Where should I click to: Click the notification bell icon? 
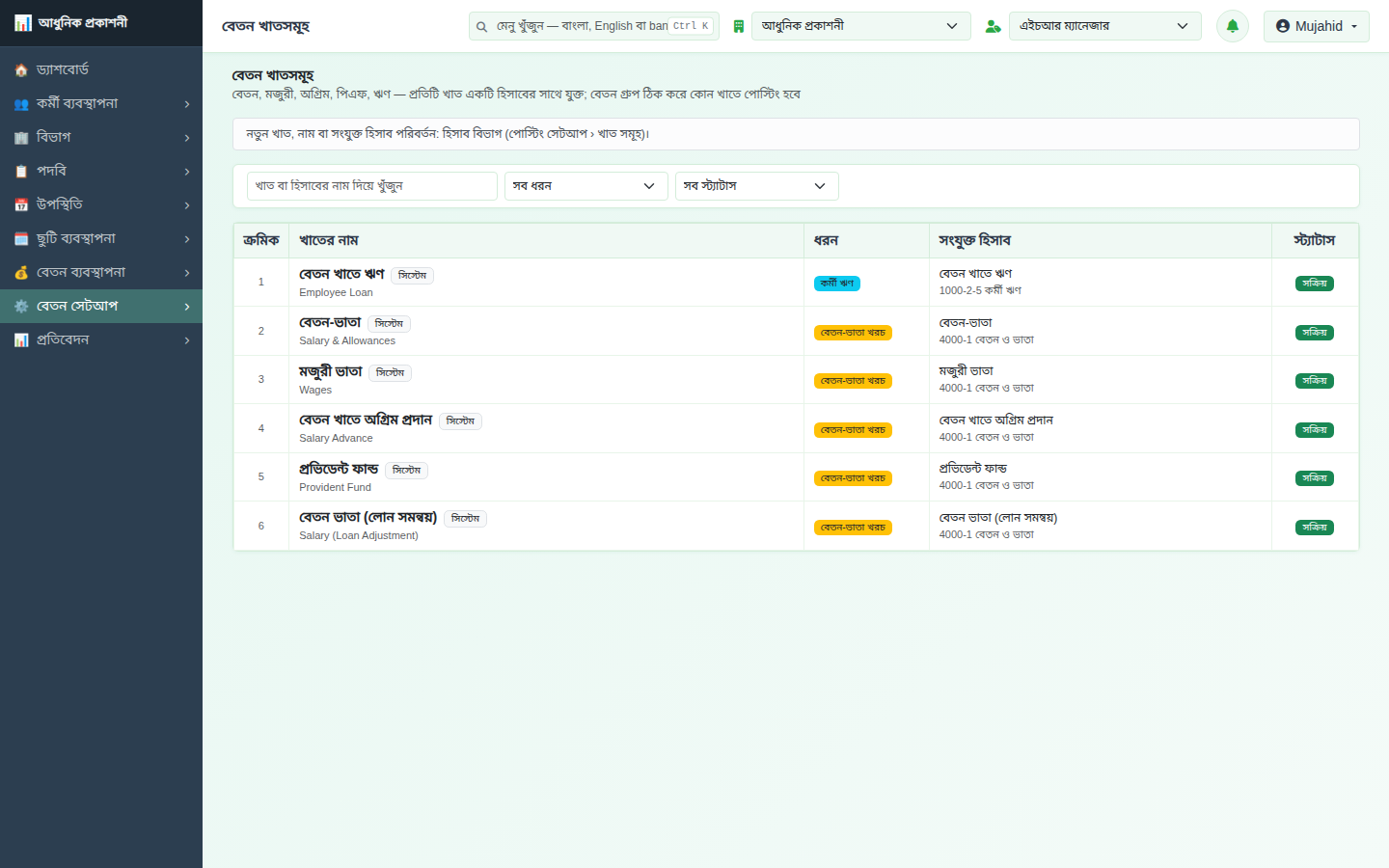click(1233, 26)
